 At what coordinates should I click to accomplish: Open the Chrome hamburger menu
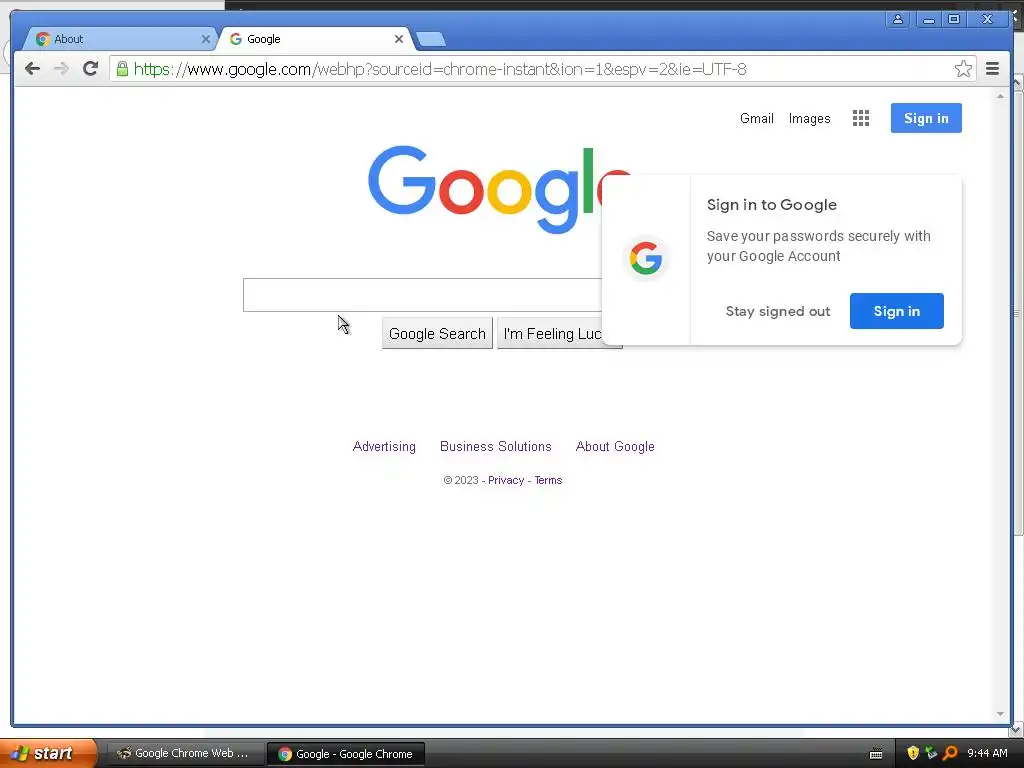pos(992,69)
